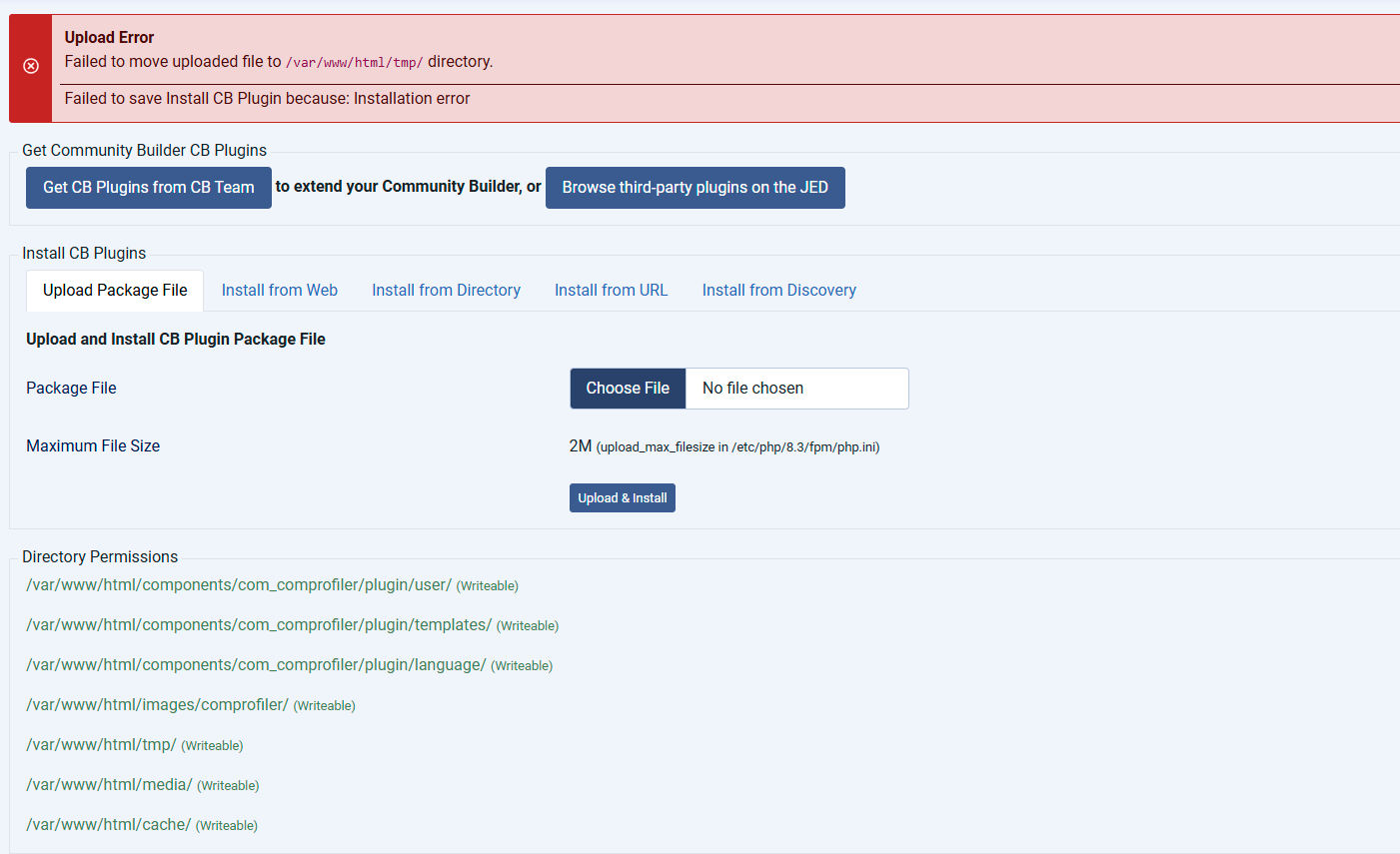
Task: Click the /var/www/html/tmp/ path in error
Action: (x=355, y=63)
